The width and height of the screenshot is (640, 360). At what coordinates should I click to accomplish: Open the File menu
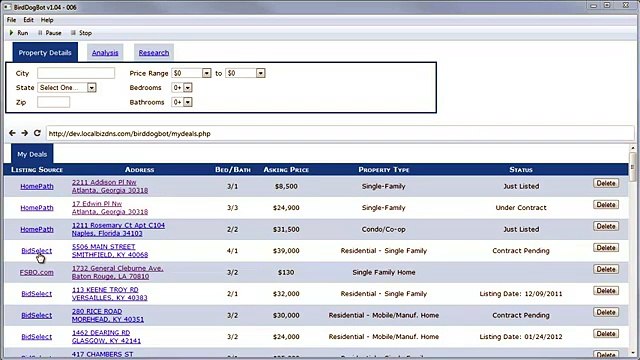click(x=11, y=20)
